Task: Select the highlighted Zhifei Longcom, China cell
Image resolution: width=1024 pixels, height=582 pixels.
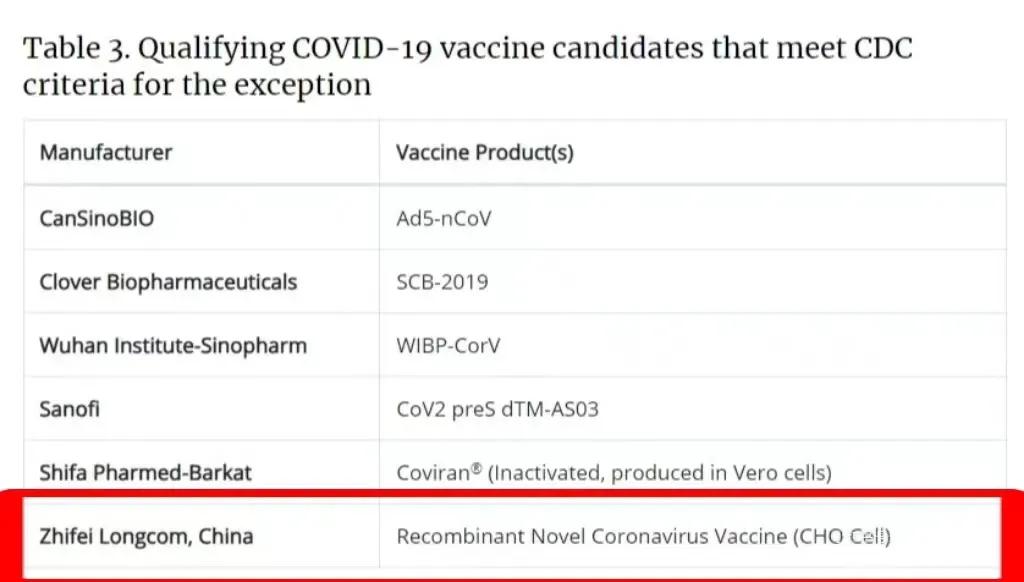Action: point(146,537)
